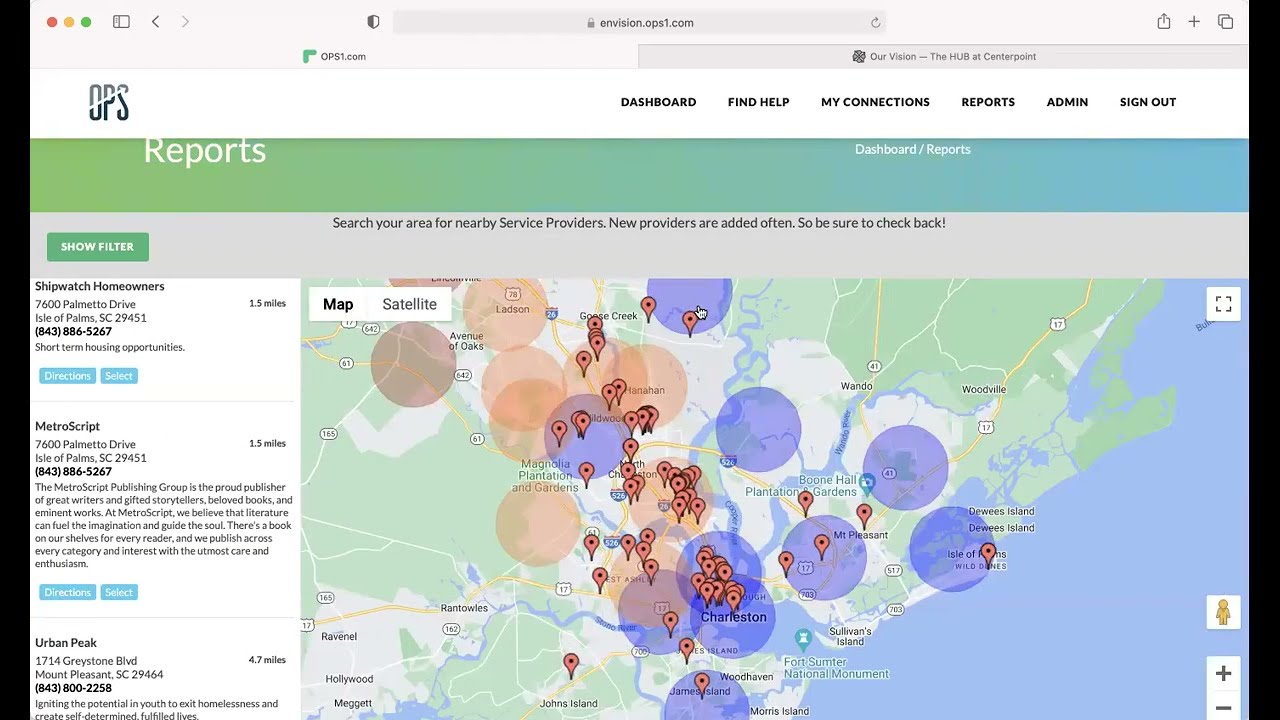The image size is (1280, 720).
Task: Show the Safari tab overview
Action: pos(1225,22)
